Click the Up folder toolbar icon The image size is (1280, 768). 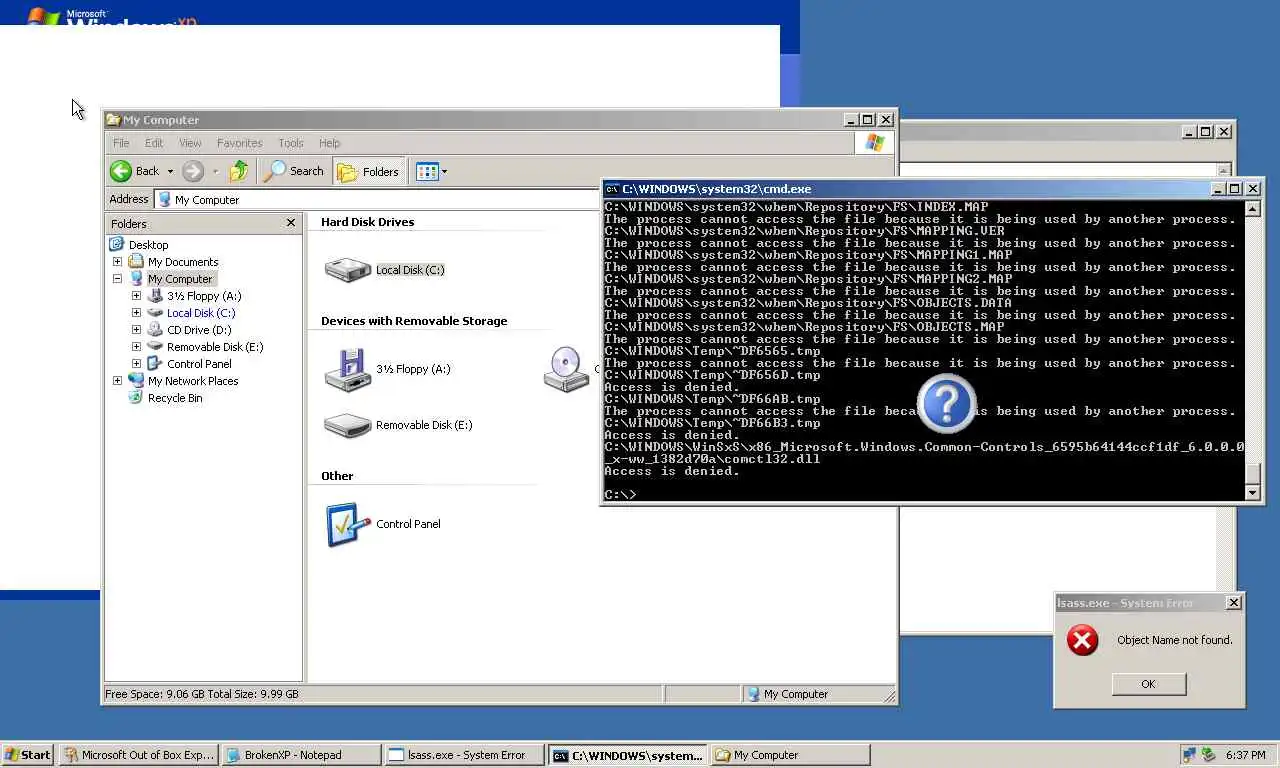(238, 171)
